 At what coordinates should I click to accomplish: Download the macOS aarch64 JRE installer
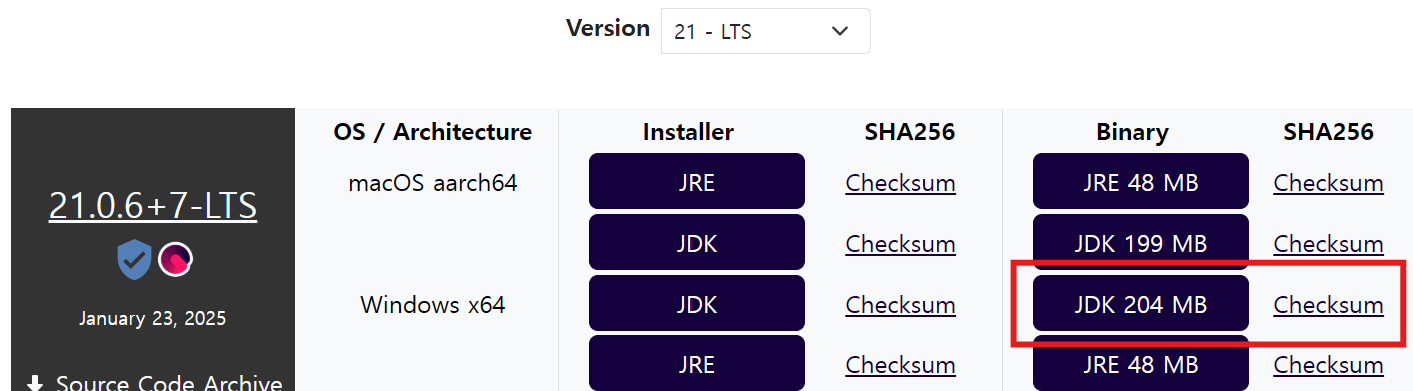click(697, 181)
